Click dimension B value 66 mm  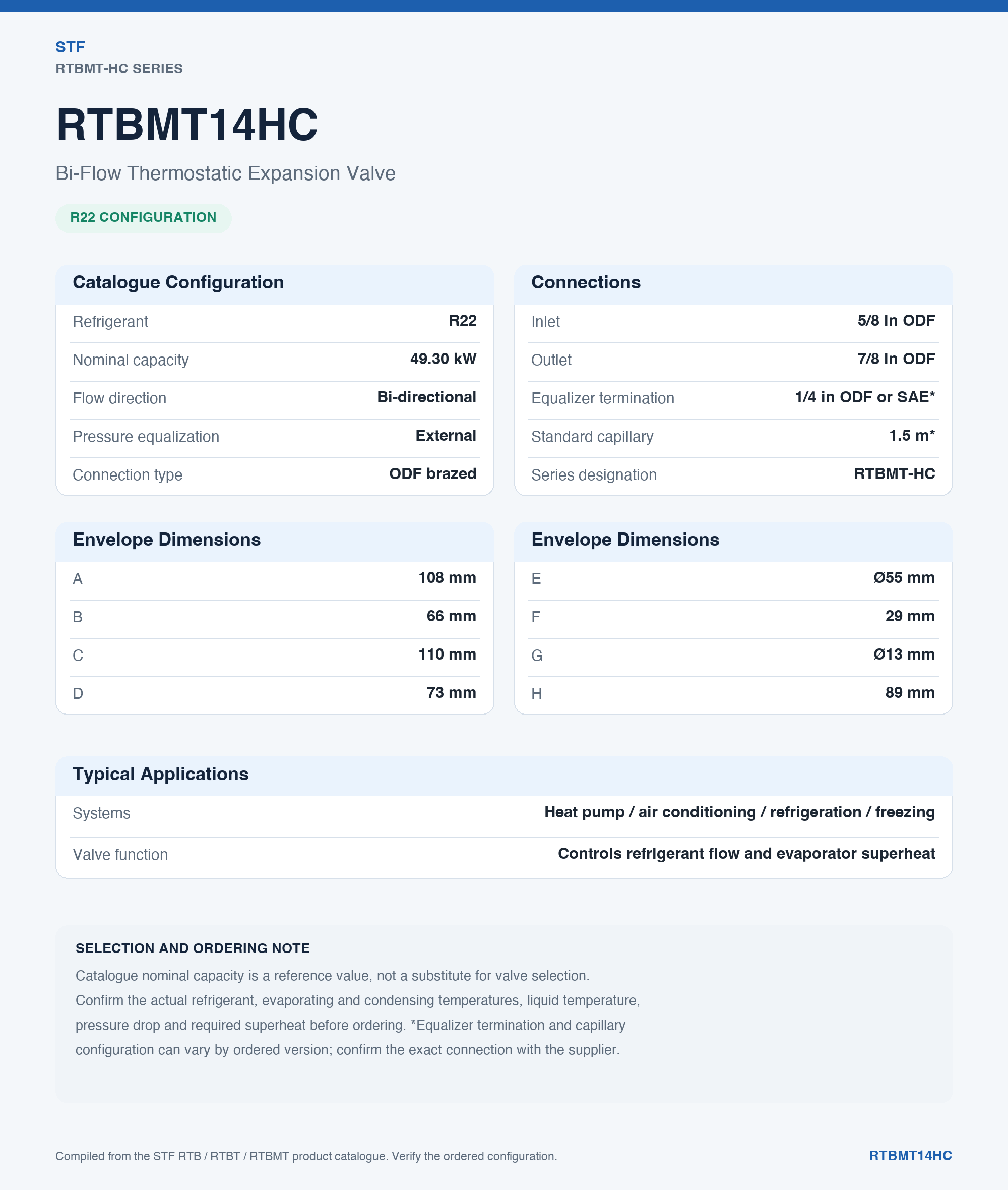(x=452, y=616)
